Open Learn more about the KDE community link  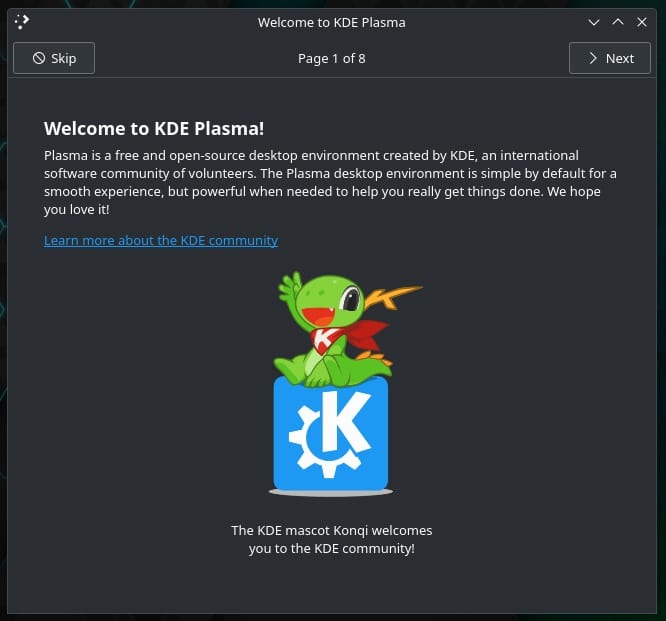tap(161, 240)
